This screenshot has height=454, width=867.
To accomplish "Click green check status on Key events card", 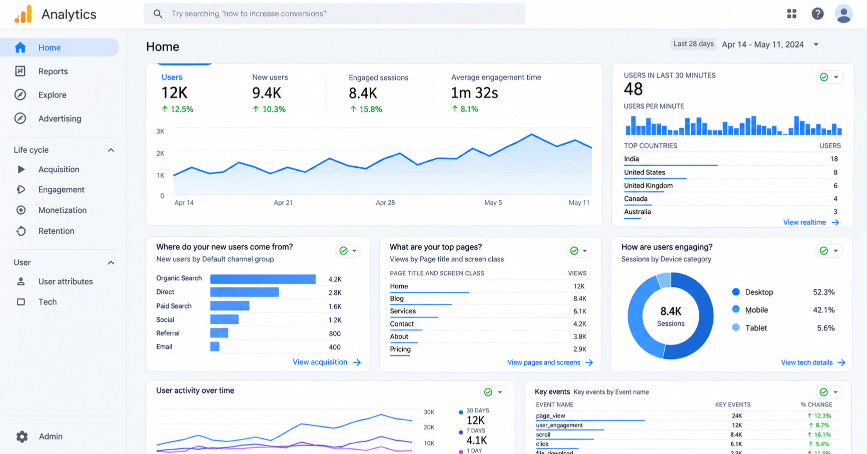I will coord(824,392).
